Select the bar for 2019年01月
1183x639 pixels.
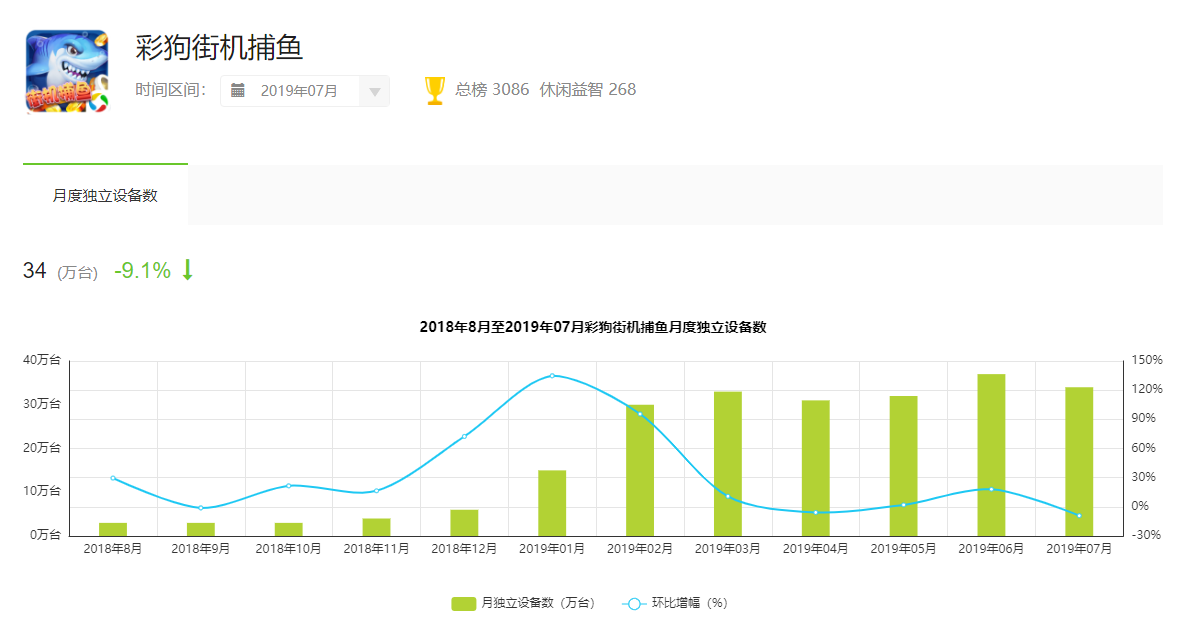coord(552,503)
